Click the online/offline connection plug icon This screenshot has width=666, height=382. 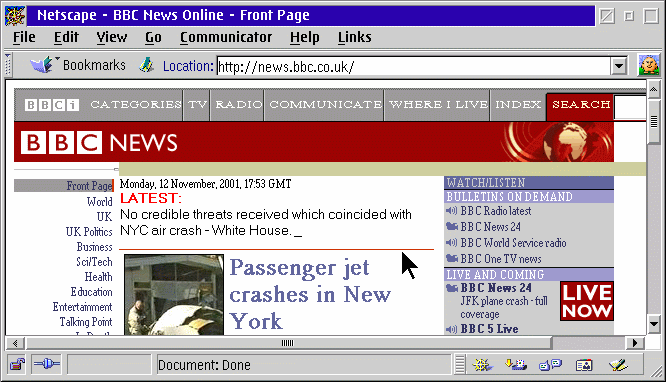coord(46,365)
